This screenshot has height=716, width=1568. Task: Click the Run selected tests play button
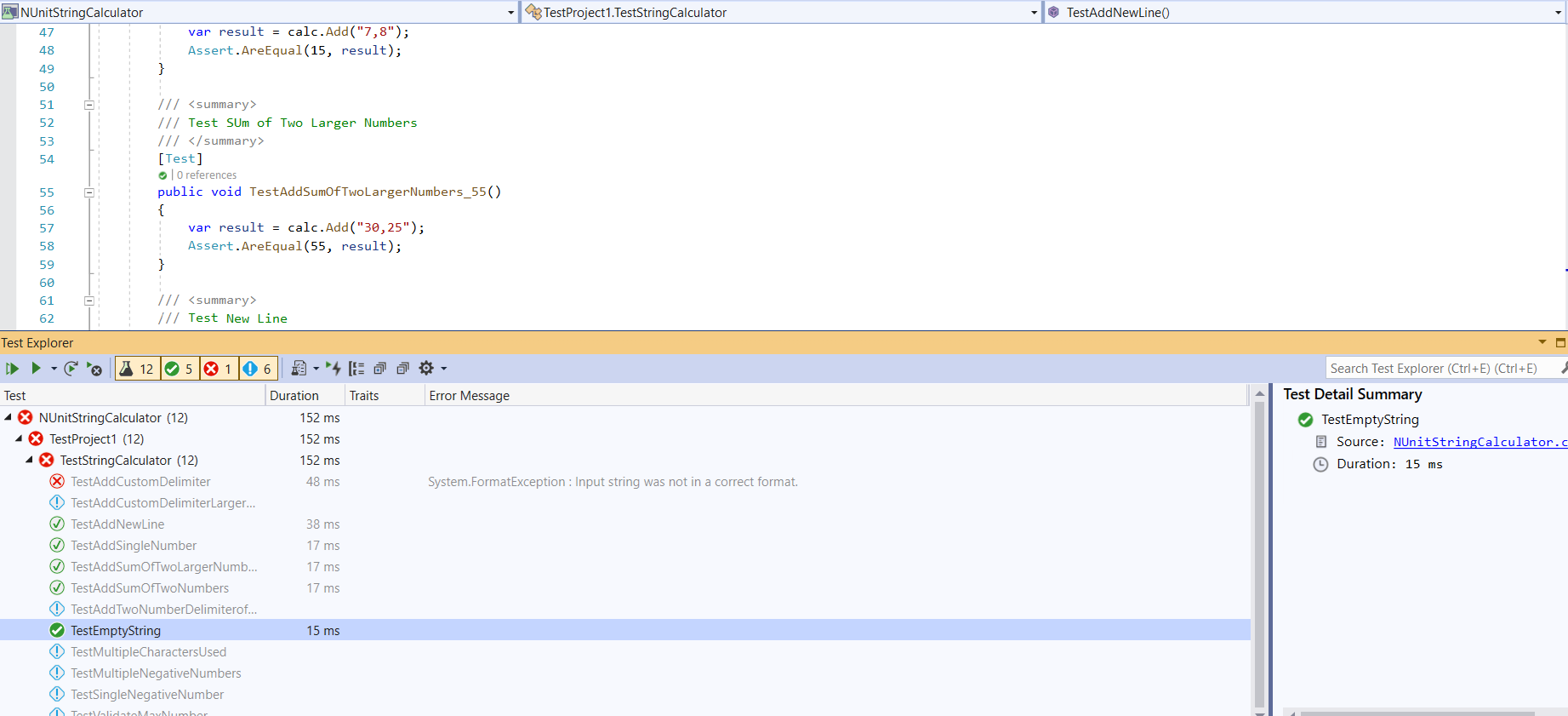point(36,369)
